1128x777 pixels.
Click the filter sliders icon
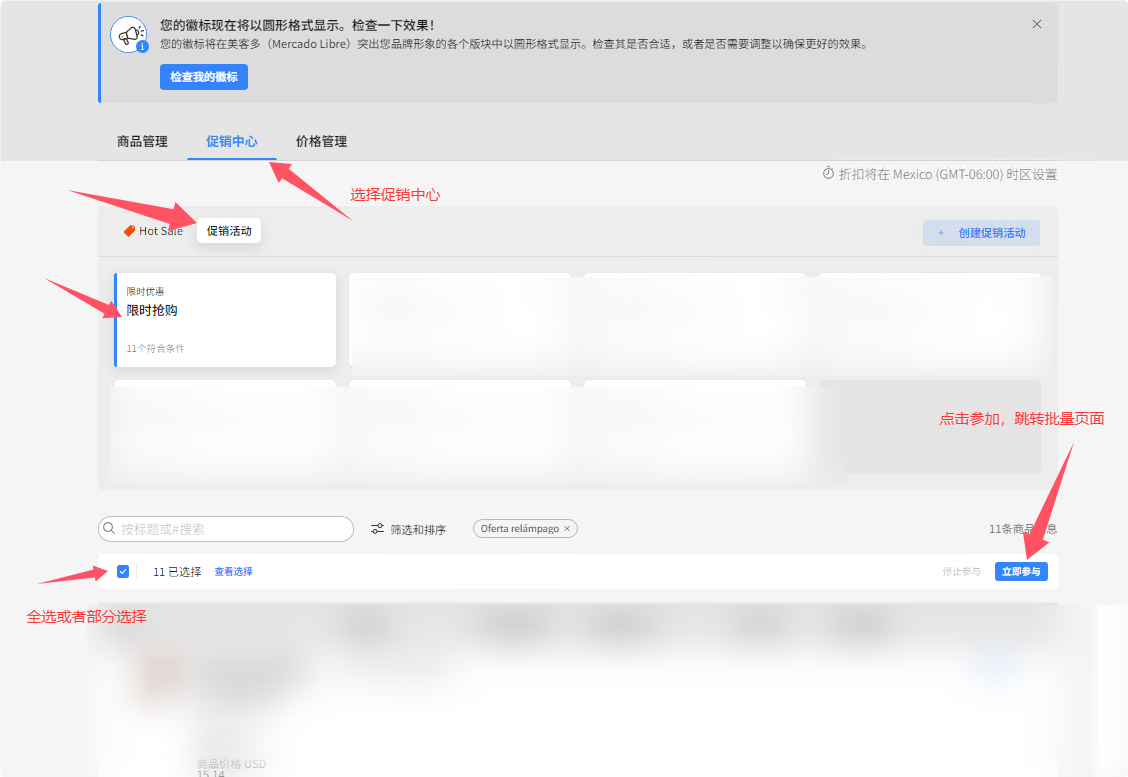(x=377, y=530)
